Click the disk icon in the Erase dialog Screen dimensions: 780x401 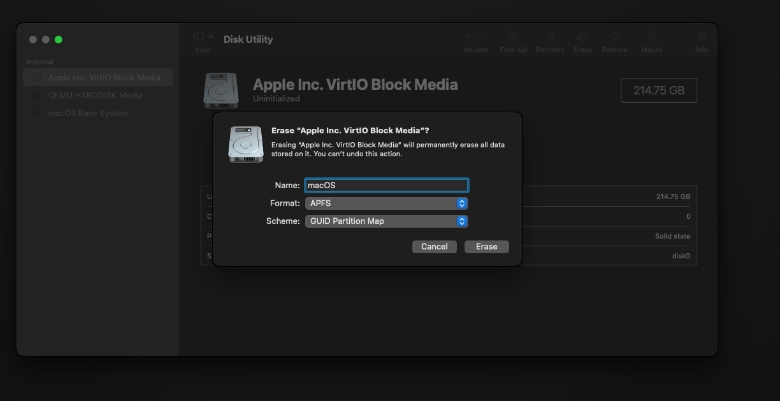pos(245,144)
